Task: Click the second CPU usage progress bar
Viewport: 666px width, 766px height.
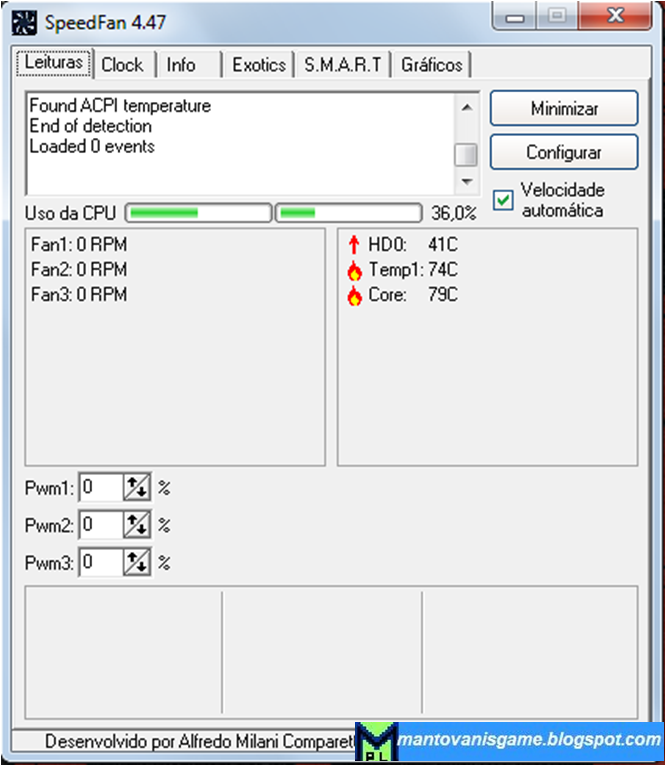Action: click(348, 213)
